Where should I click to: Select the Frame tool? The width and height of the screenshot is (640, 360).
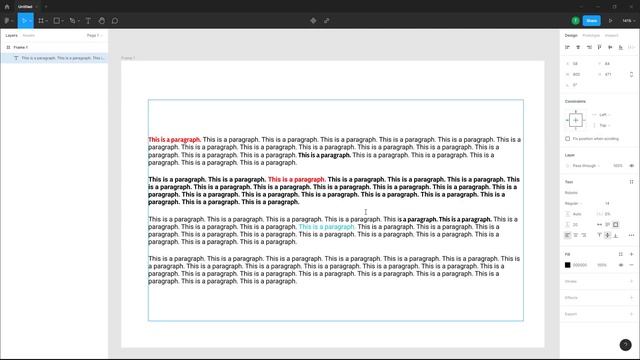(x=41, y=21)
